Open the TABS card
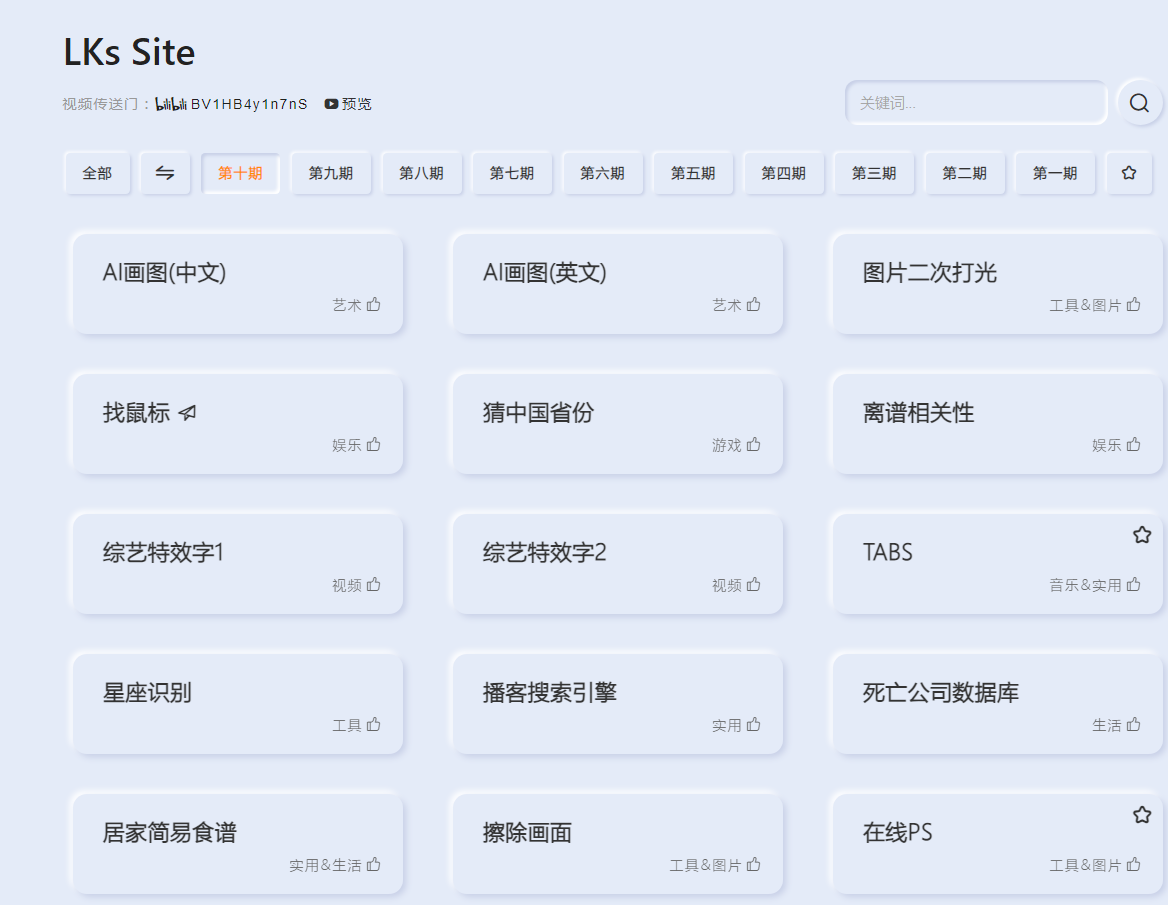The image size is (1168, 905). 997,564
